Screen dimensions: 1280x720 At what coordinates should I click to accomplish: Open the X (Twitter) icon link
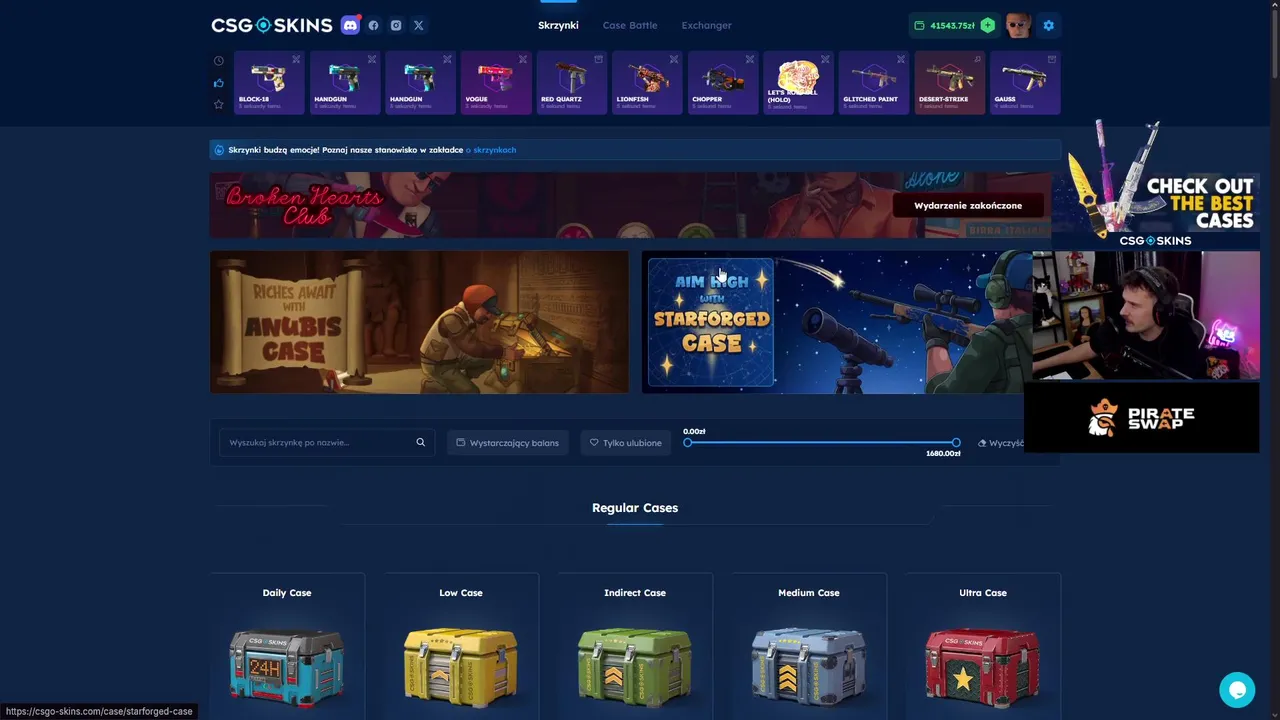pyautogui.click(x=418, y=25)
